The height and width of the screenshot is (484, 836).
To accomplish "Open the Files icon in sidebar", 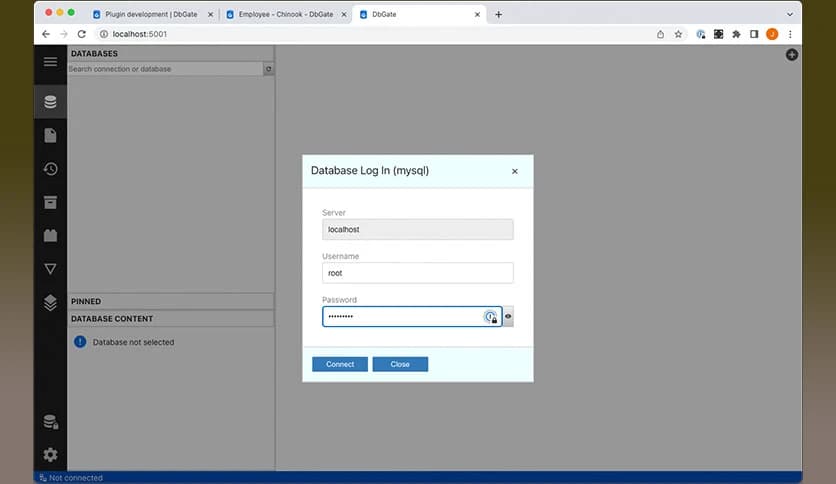I will (x=50, y=135).
